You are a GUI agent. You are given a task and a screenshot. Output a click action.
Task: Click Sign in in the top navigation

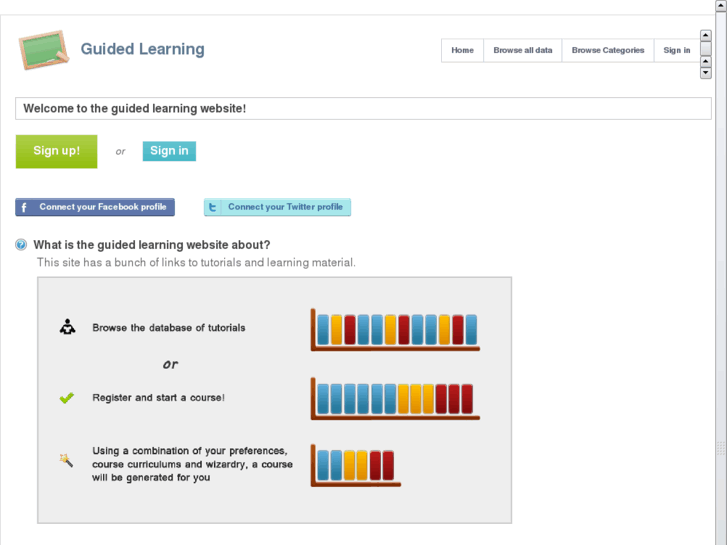click(x=677, y=50)
